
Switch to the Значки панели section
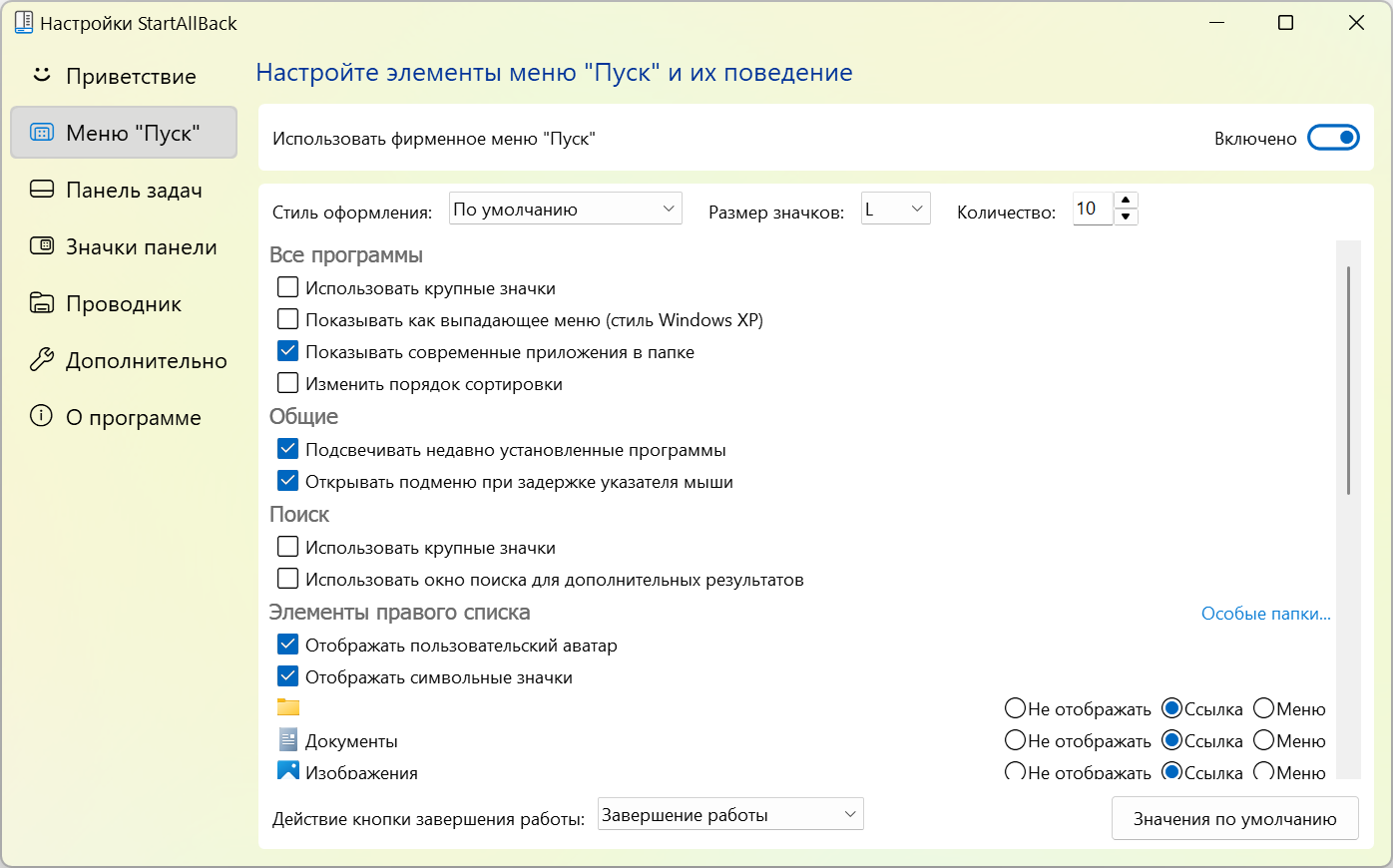(x=124, y=246)
